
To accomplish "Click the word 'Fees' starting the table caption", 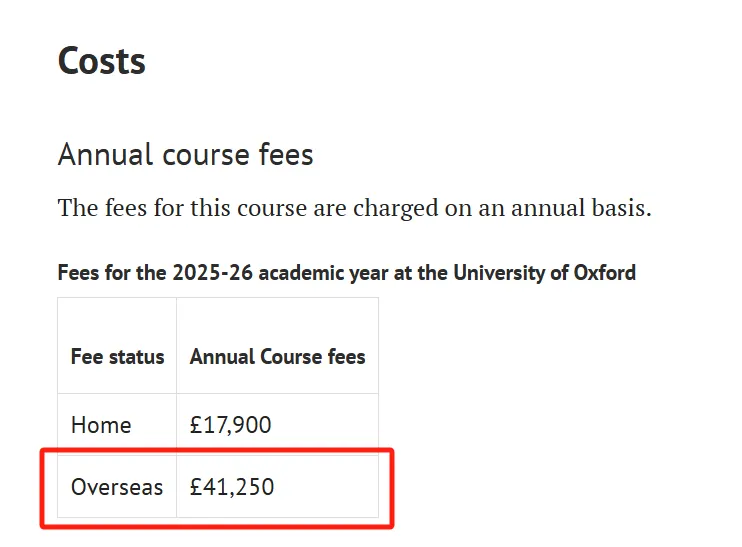I will point(79,273).
